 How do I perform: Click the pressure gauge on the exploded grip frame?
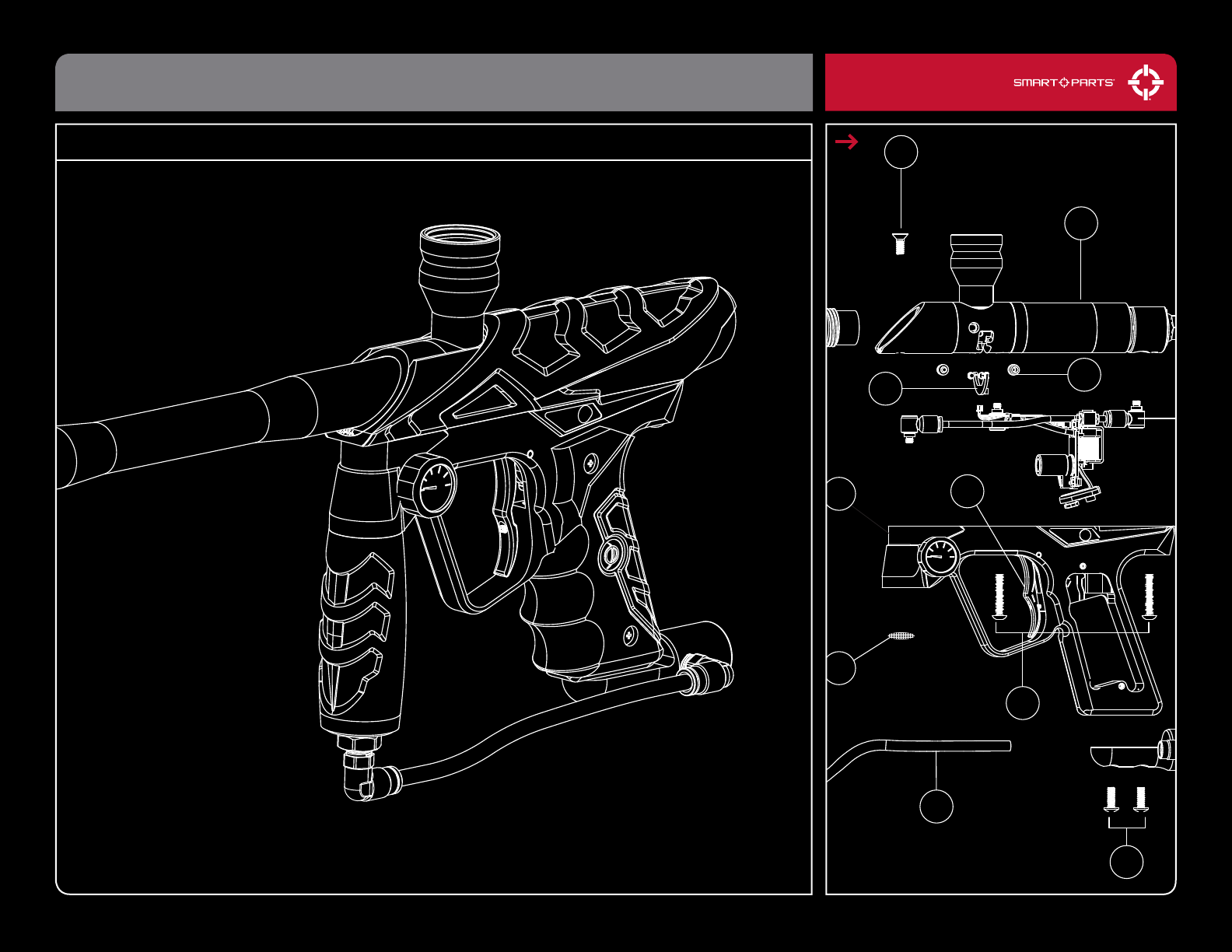pyautogui.click(x=940, y=558)
